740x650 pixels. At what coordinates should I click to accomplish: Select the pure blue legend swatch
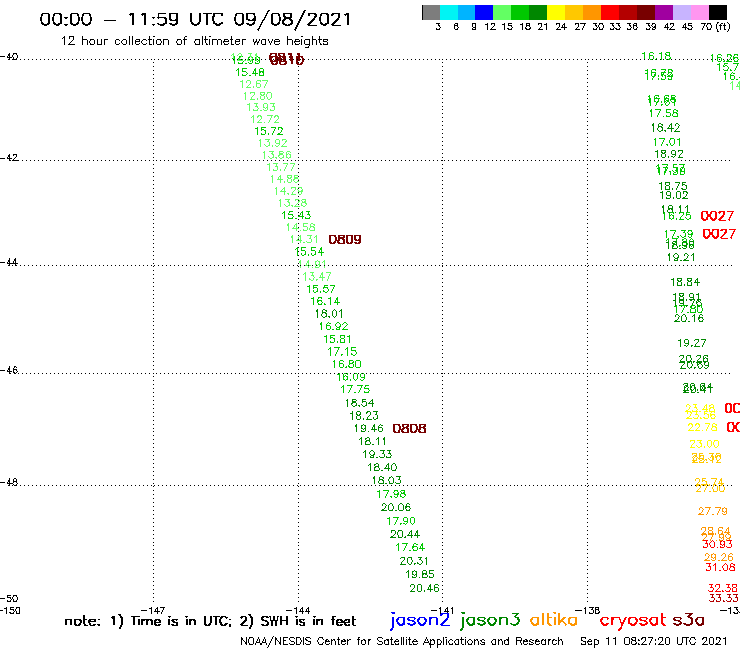[x=484, y=12]
